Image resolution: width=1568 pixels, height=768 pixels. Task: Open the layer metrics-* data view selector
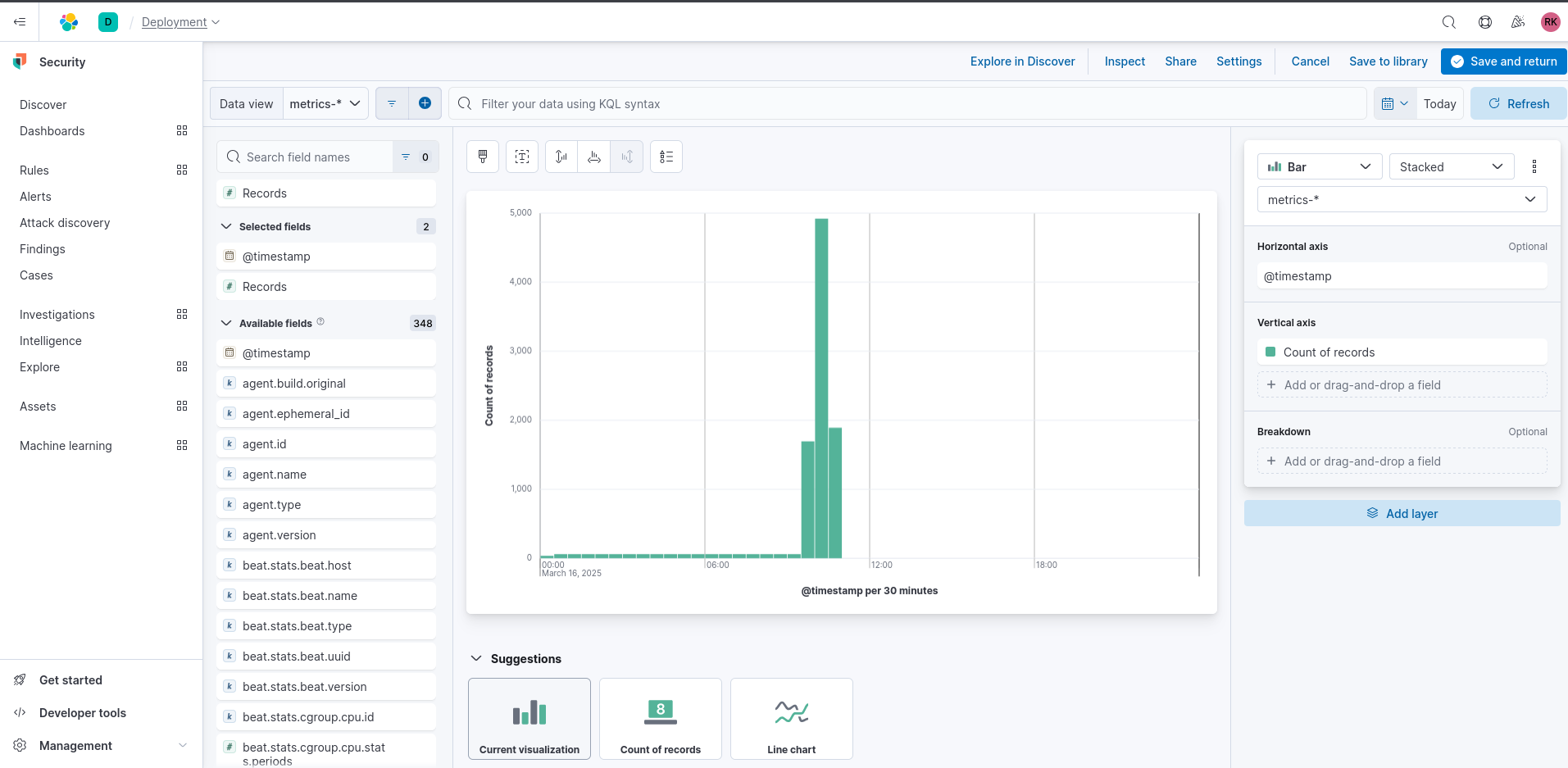(1402, 199)
